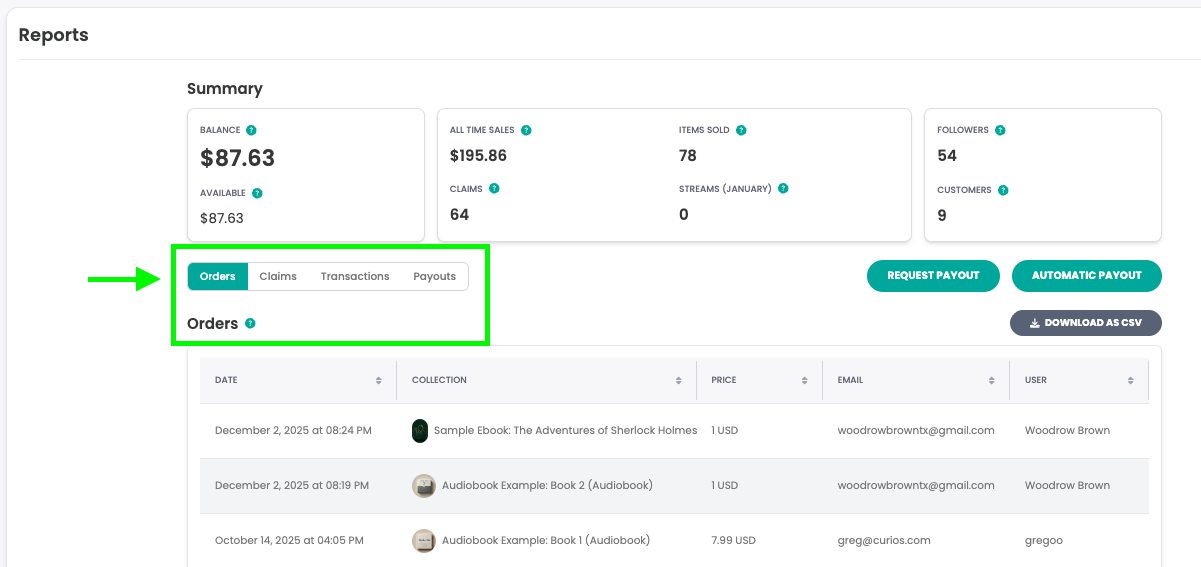Select the Payouts tab
Viewport: 1201px width, 567px height.
(434, 276)
